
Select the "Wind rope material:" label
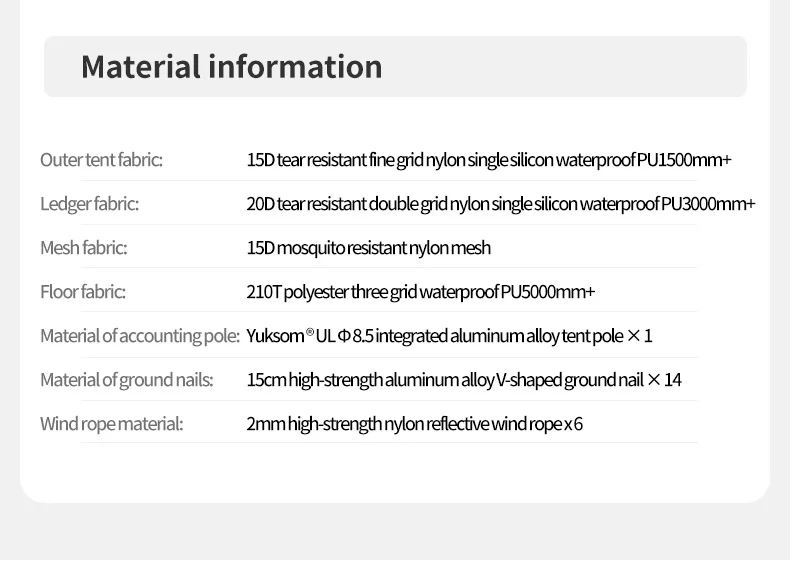111,424
